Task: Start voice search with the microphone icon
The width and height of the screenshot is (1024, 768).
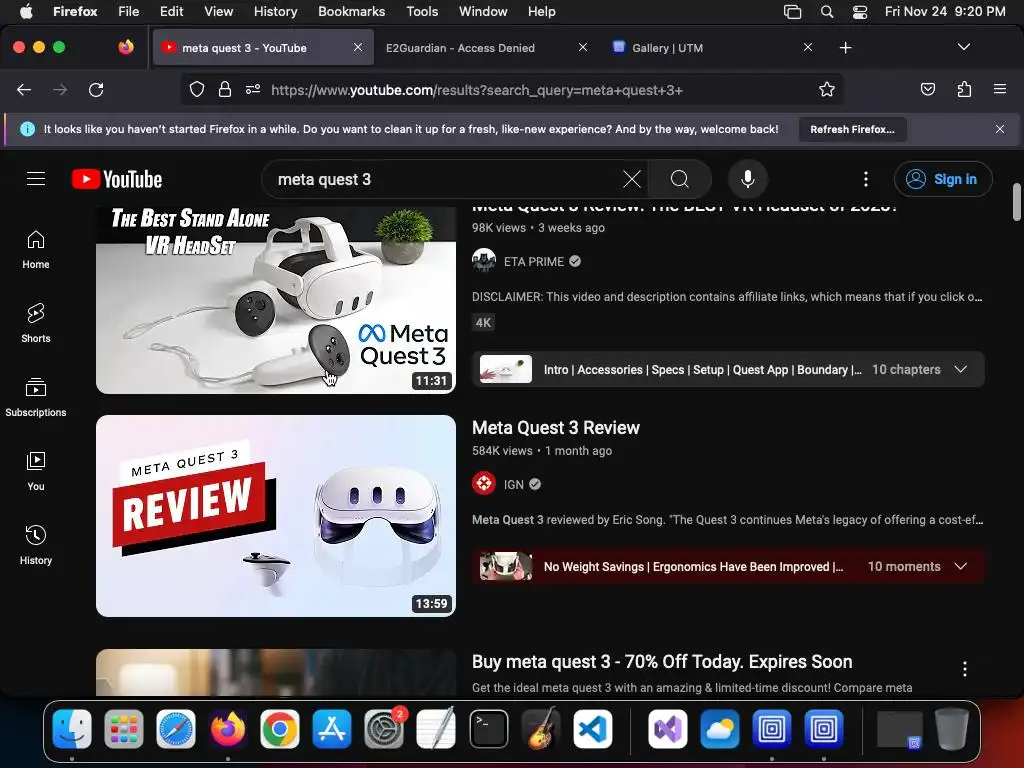Action: coord(748,179)
